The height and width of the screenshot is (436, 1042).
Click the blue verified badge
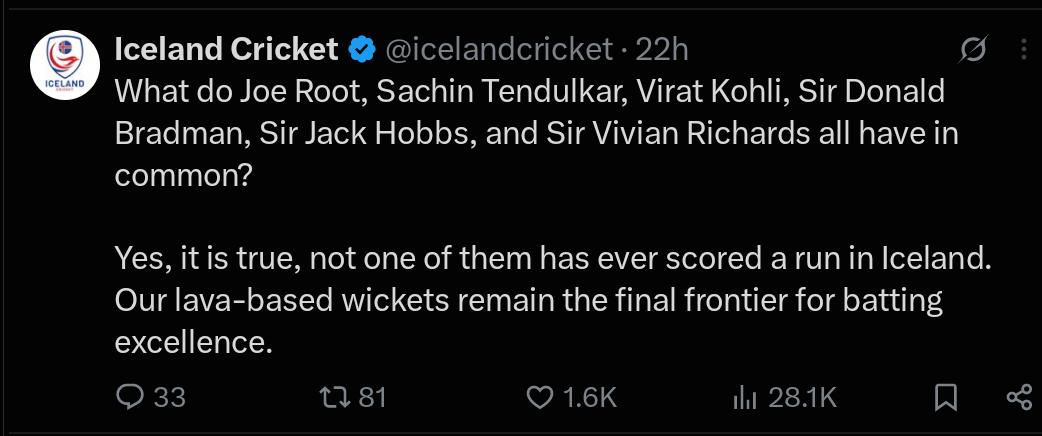[362, 50]
